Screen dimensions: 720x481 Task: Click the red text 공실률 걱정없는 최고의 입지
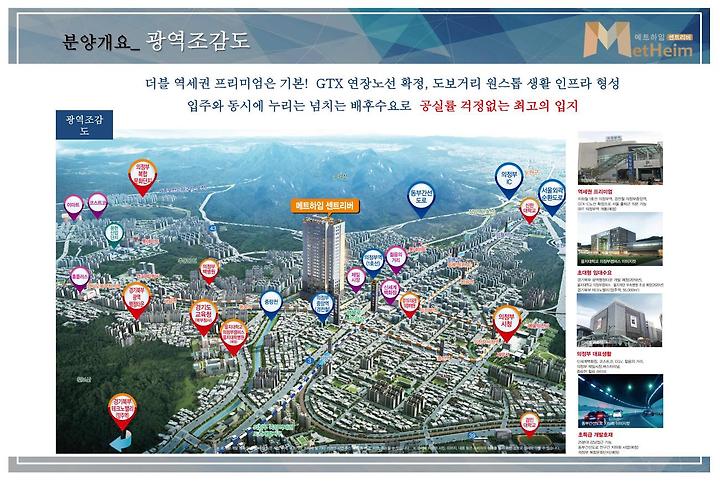[x=499, y=106]
